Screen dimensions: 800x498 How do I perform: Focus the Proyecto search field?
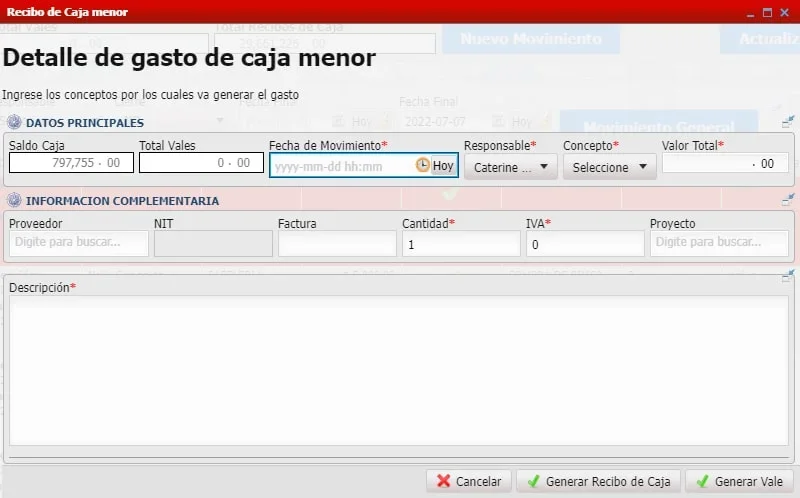tap(719, 243)
